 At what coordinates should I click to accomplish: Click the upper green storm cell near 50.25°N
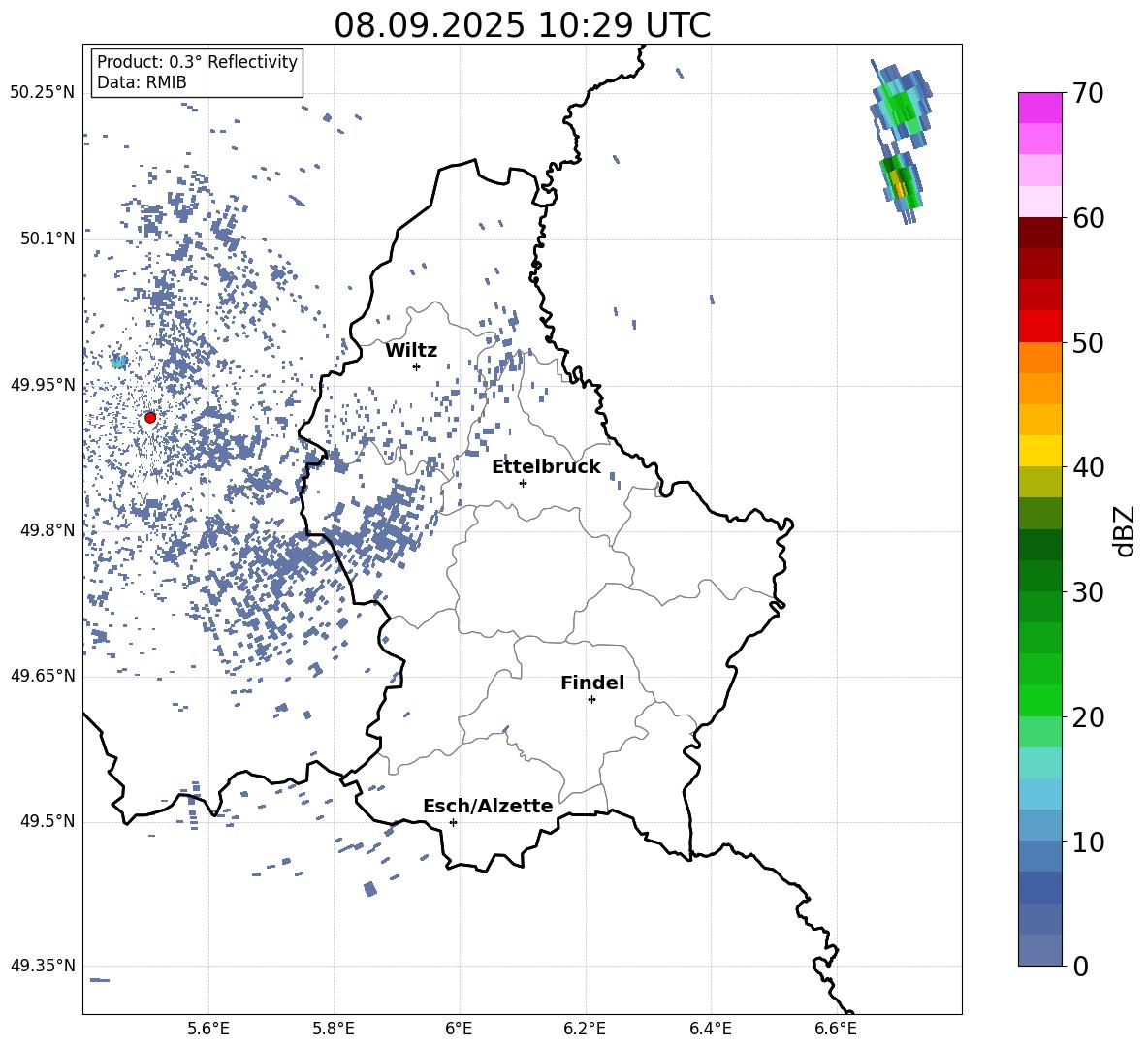pyautogui.click(x=901, y=103)
